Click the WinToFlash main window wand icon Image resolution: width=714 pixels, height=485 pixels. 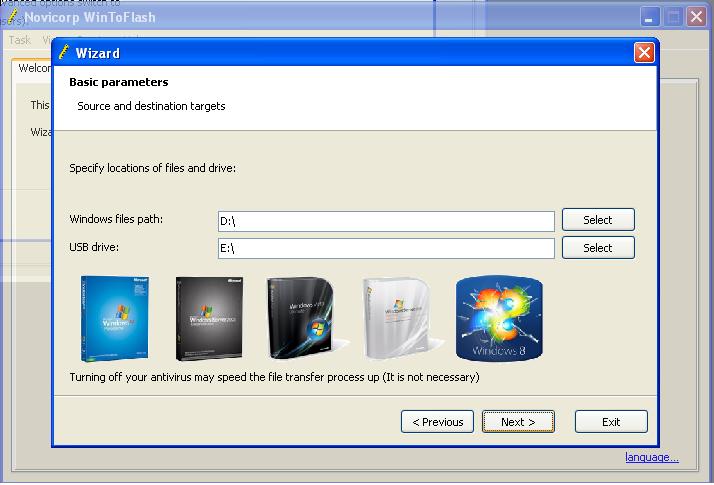pyautogui.click(x=12, y=17)
